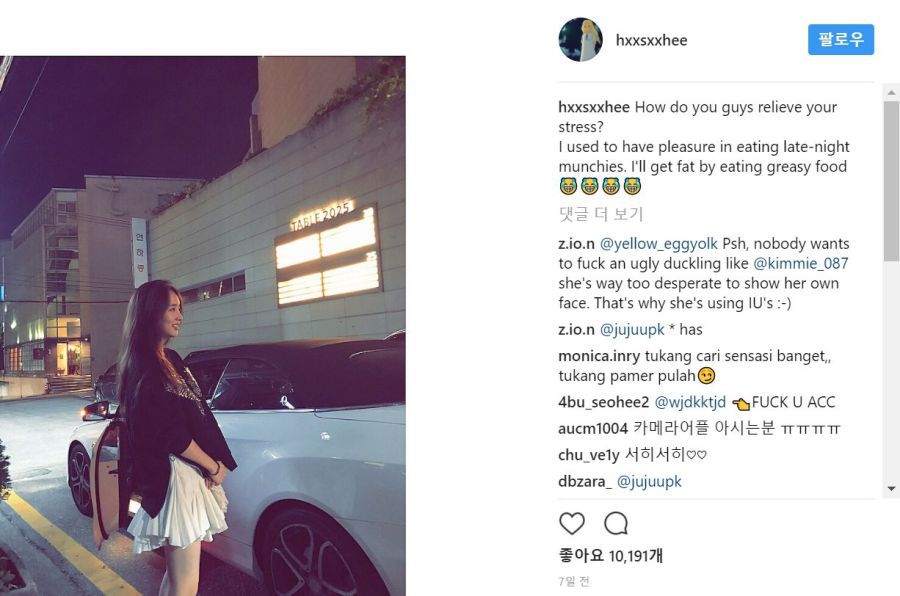Open @wjdkktjd mention link
Viewport: 900px width, 596px height.
(x=691, y=402)
